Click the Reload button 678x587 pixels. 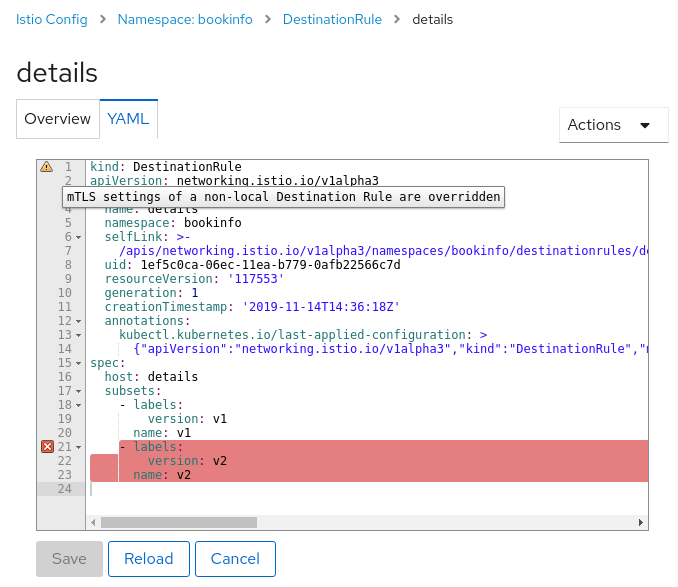149,558
